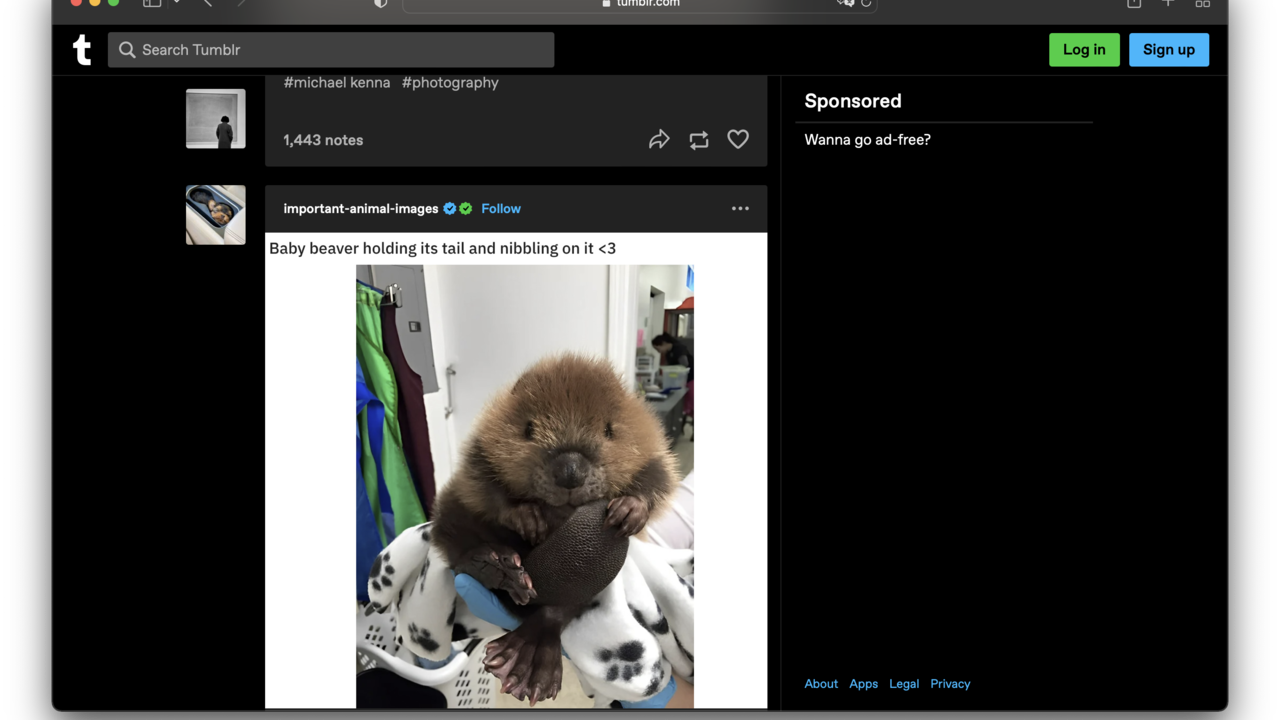Reload the page in Safari
Image resolution: width=1280 pixels, height=720 pixels.
(866, 3)
